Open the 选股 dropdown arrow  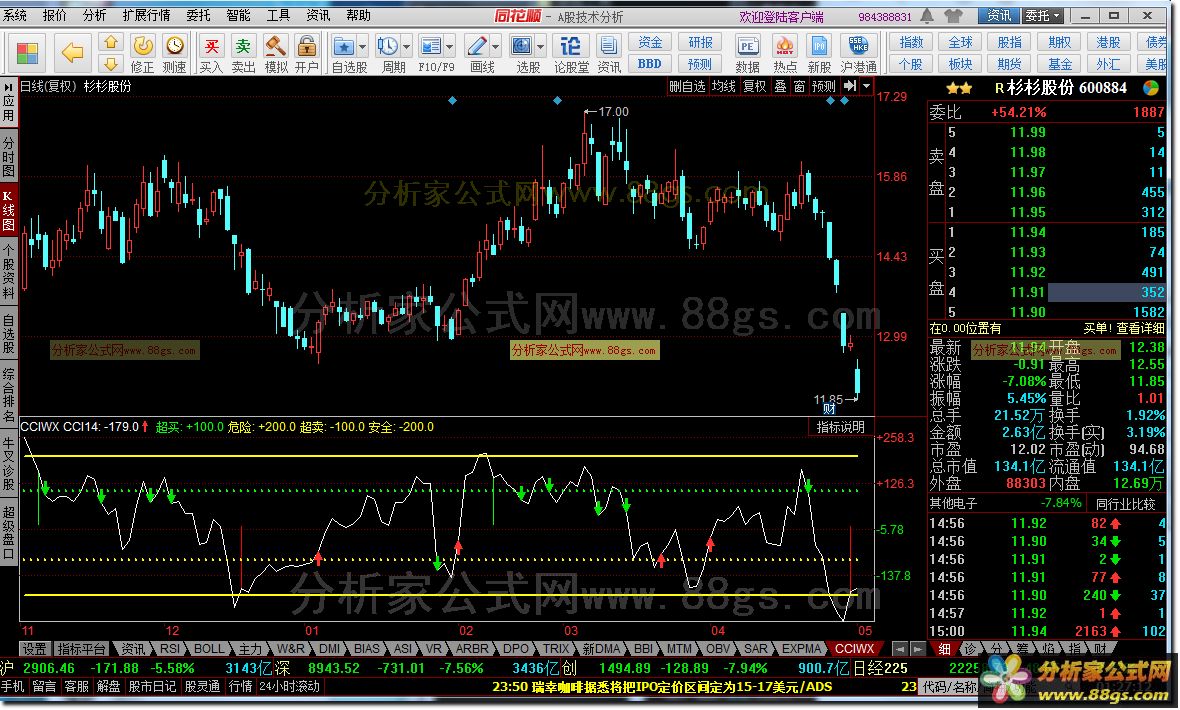point(540,47)
